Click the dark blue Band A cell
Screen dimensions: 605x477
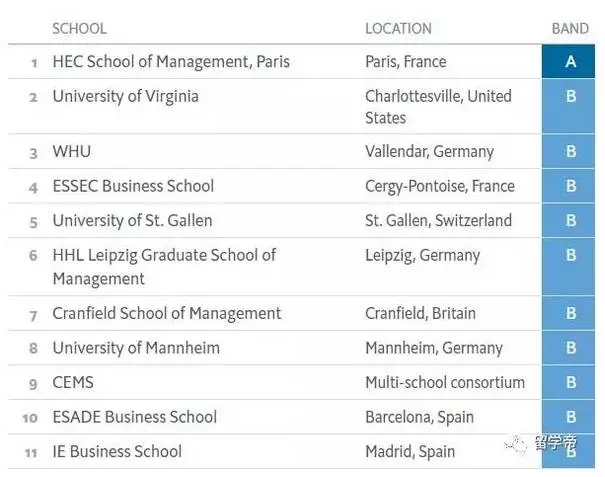click(x=571, y=62)
